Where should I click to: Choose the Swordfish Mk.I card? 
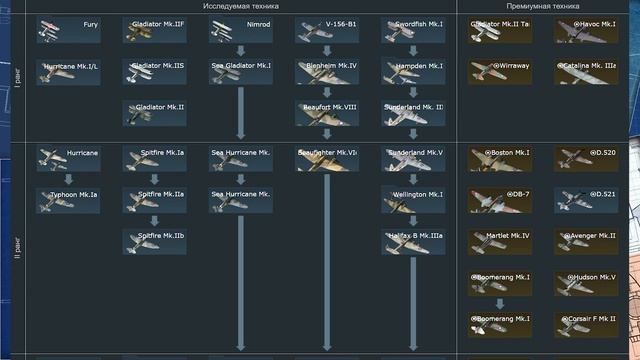point(413,30)
